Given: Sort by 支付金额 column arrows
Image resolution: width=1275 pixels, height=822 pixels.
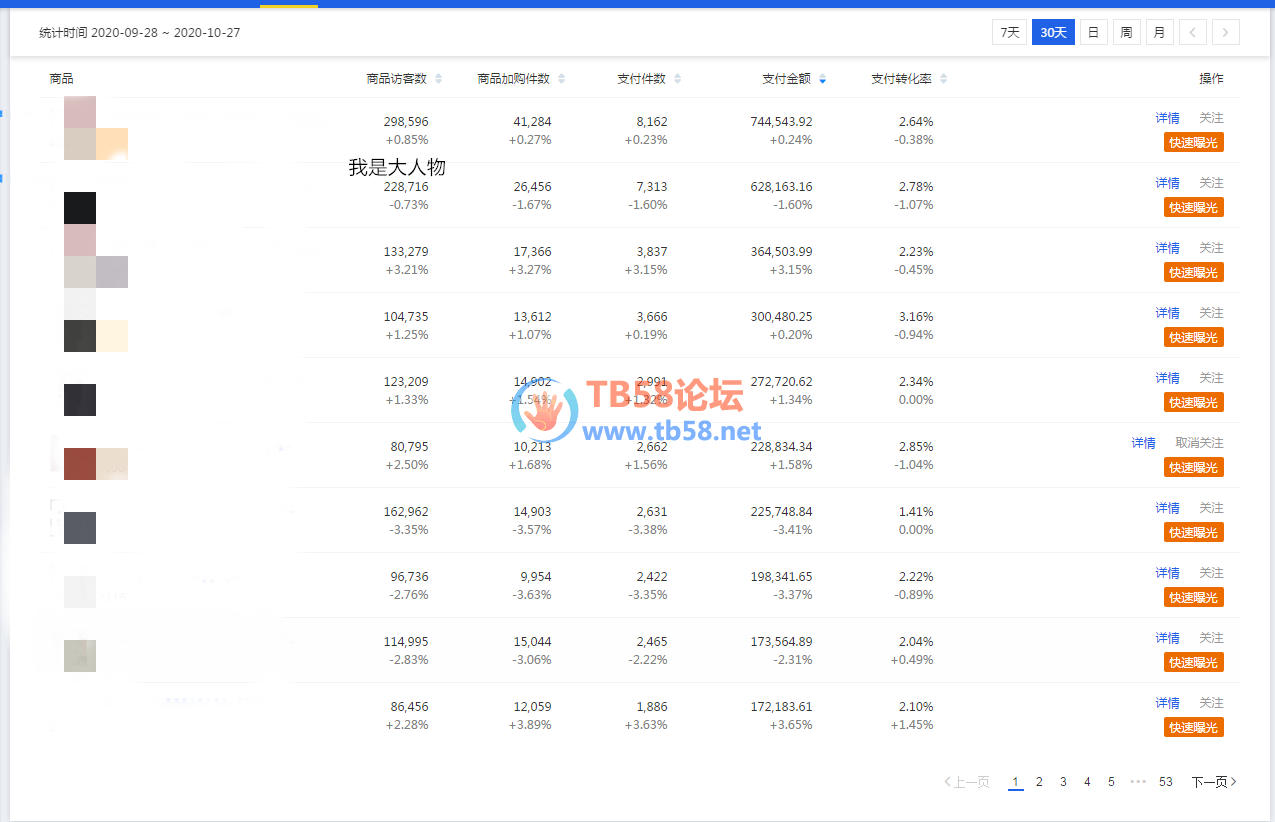Looking at the screenshot, I should pyautogui.click(x=822, y=79).
